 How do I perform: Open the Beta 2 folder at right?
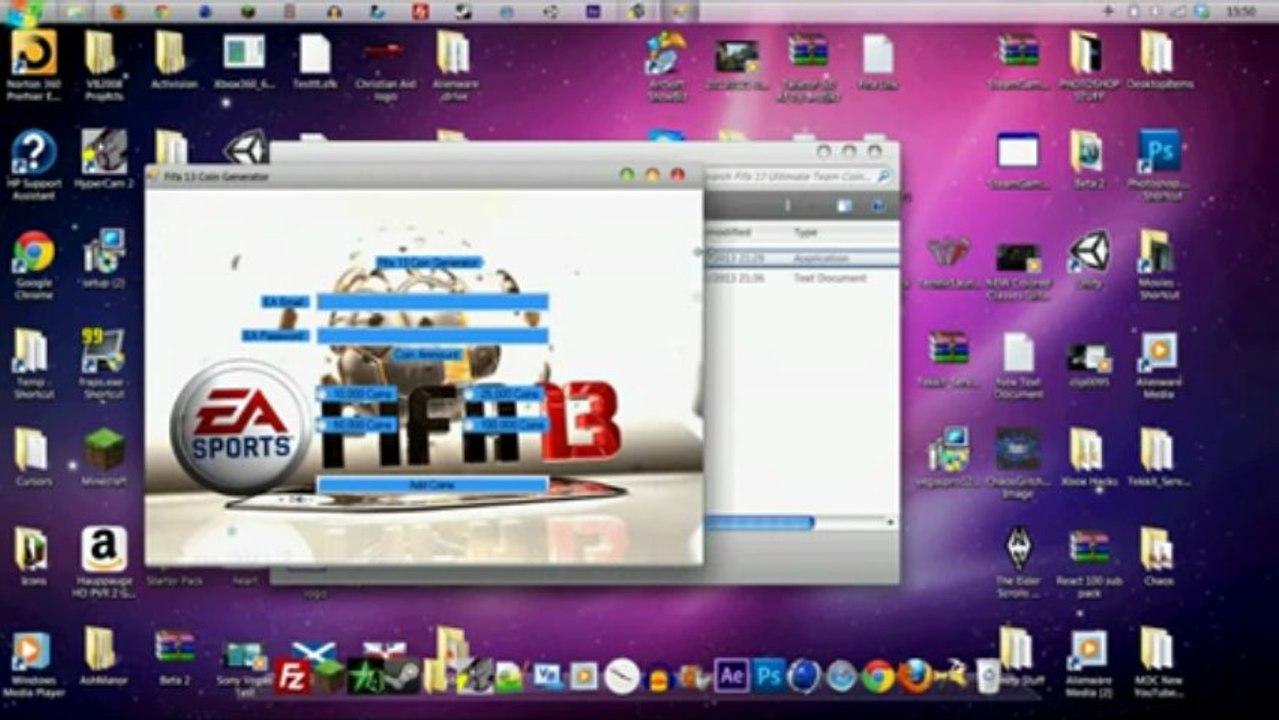1088,159
